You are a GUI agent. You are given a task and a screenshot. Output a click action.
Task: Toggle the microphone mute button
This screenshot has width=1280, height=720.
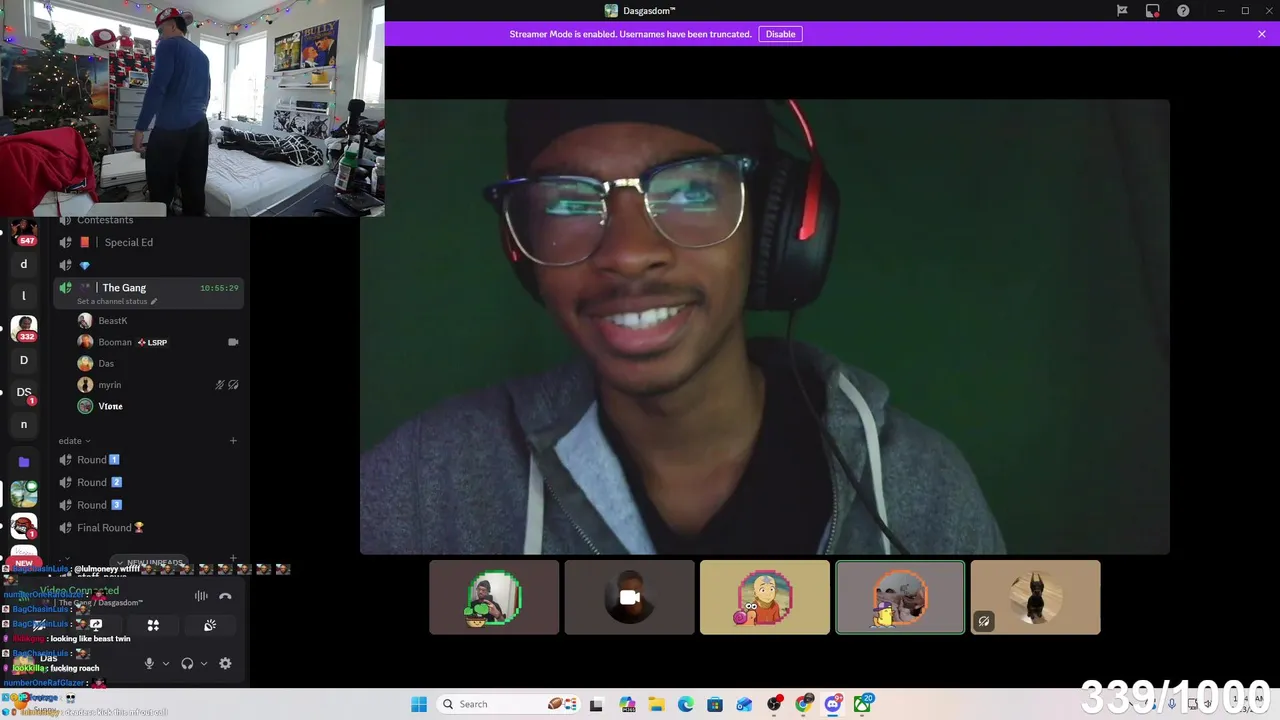pyautogui.click(x=149, y=663)
